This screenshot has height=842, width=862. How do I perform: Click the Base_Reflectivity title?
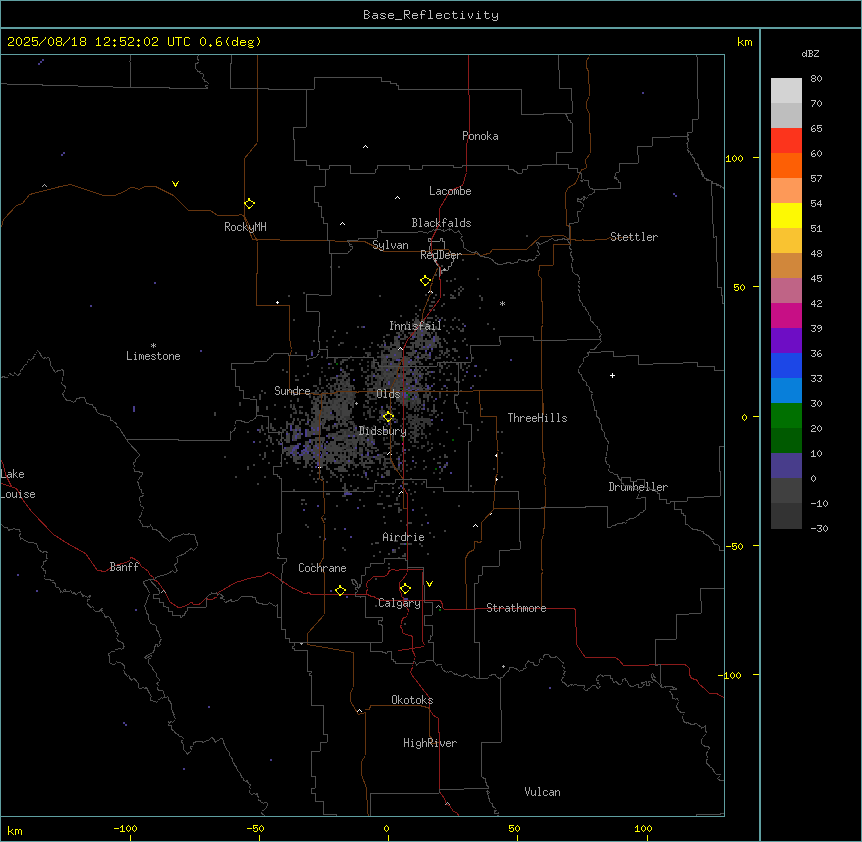(x=431, y=15)
